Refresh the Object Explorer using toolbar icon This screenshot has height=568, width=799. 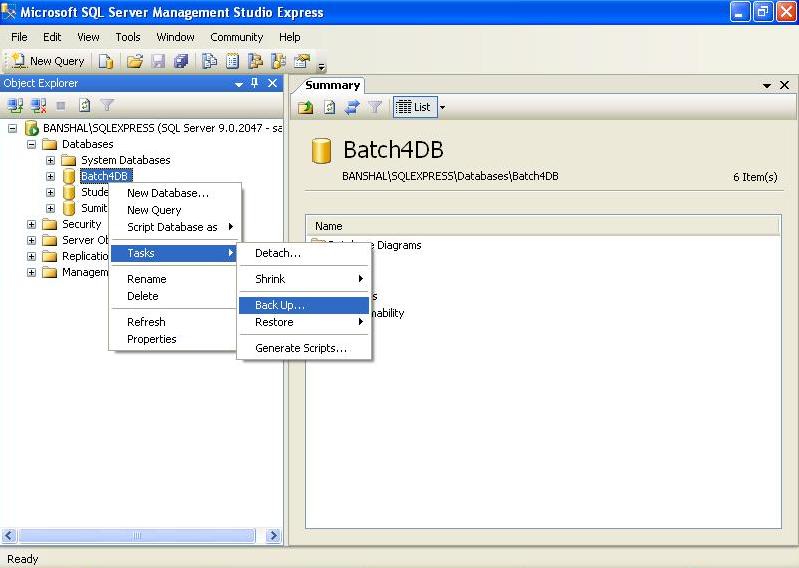84,104
